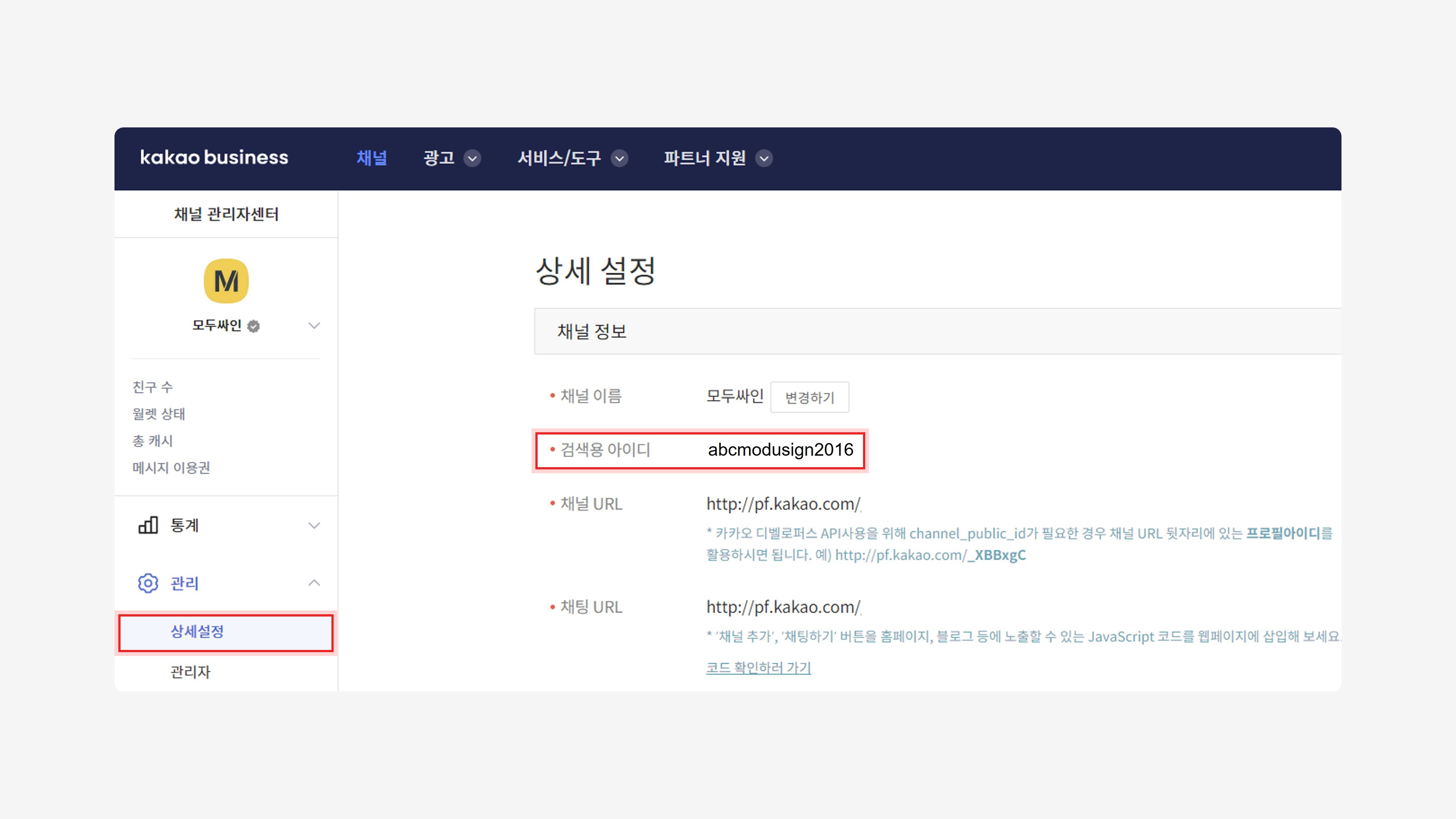Image resolution: width=1456 pixels, height=819 pixels.
Task: Click the 메시지 이용권 sidebar entry
Action: coord(171,468)
